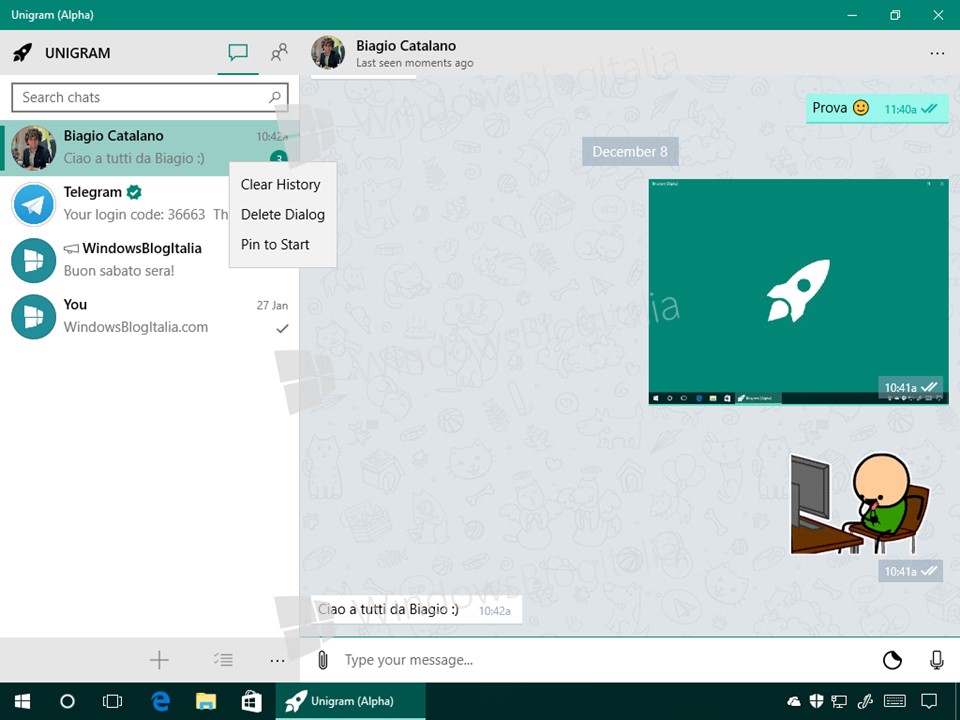The width and height of the screenshot is (960, 720).
Task: Switch to the Contacts tab icon
Action: tap(279, 53)
